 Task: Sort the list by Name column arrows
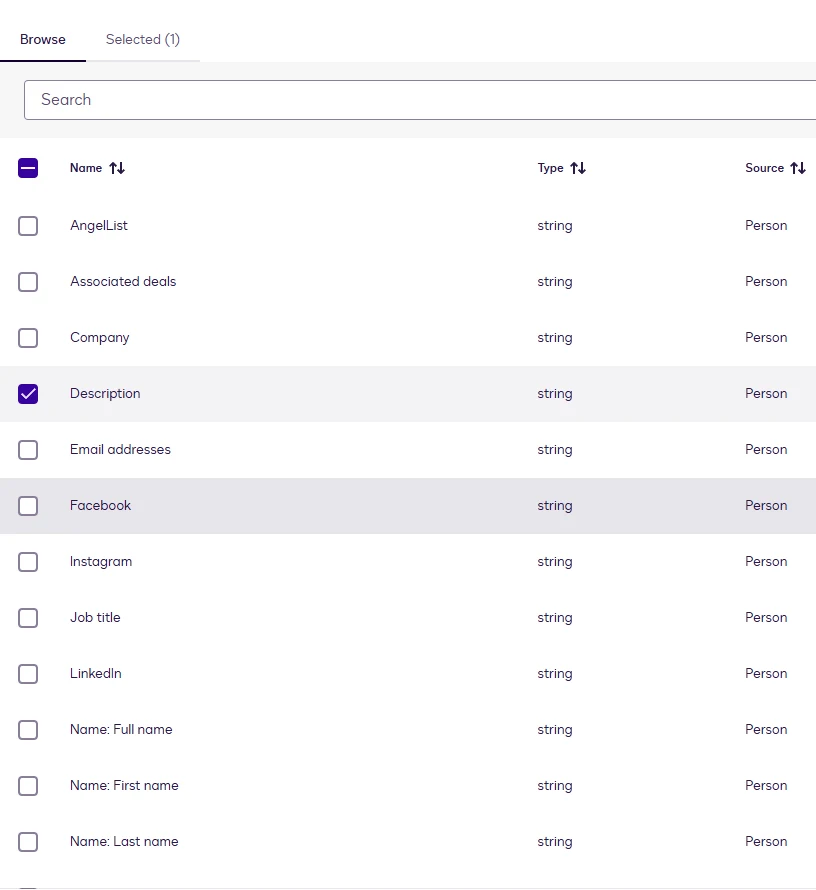point(117,168)
